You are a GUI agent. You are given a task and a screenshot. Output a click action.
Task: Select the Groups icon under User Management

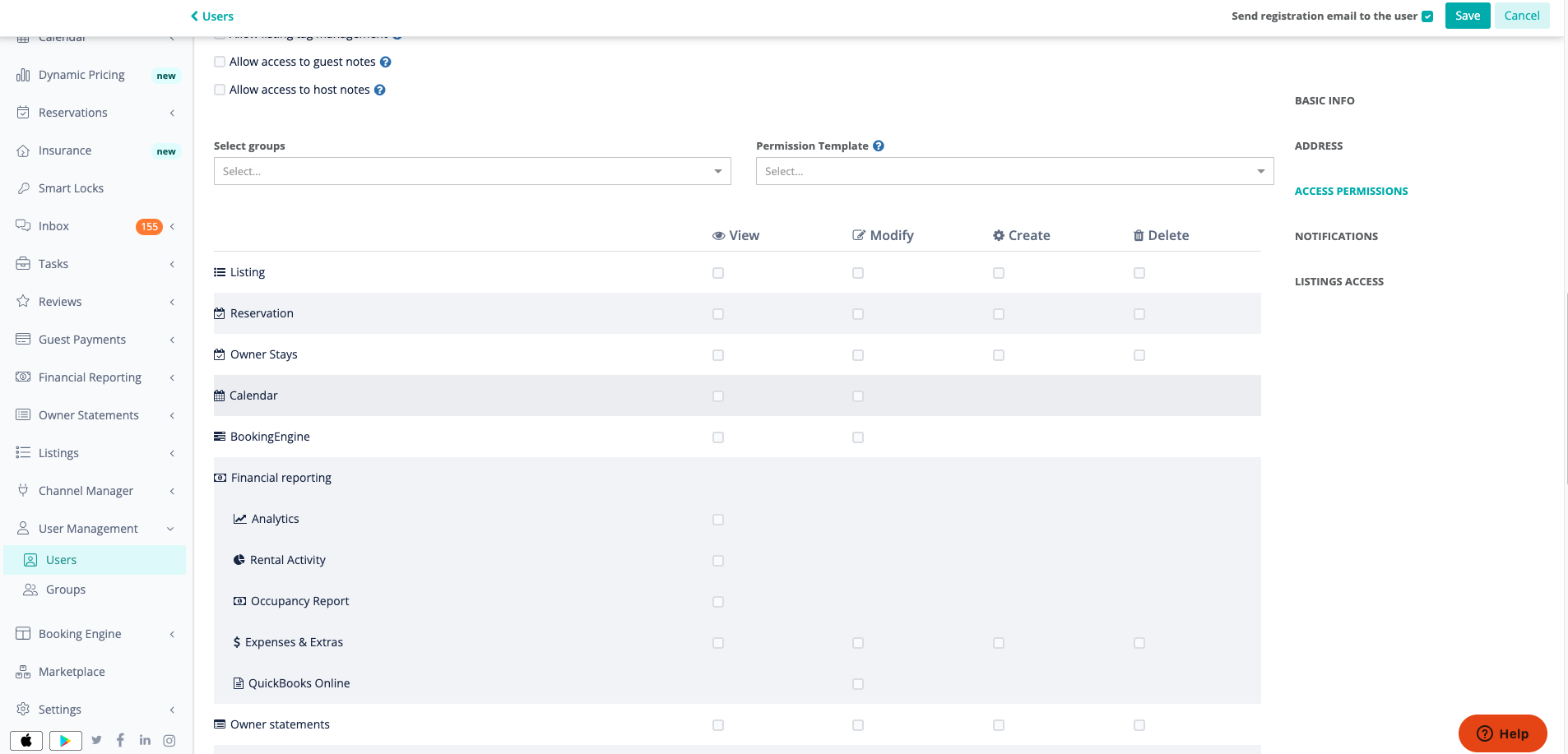[32, 590]
